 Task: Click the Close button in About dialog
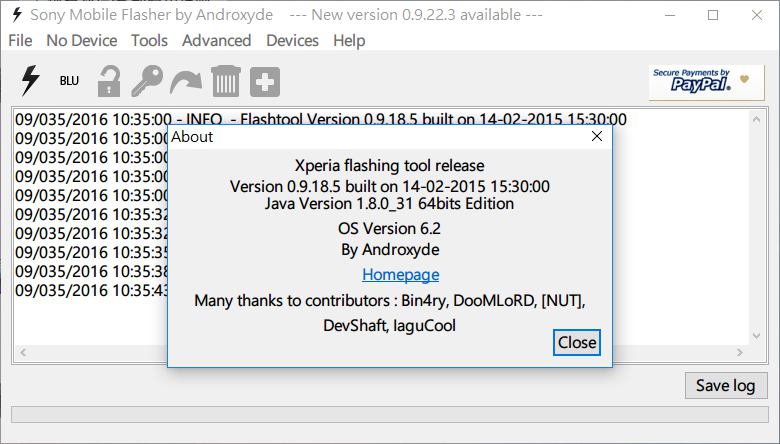(x=577, y=343)
